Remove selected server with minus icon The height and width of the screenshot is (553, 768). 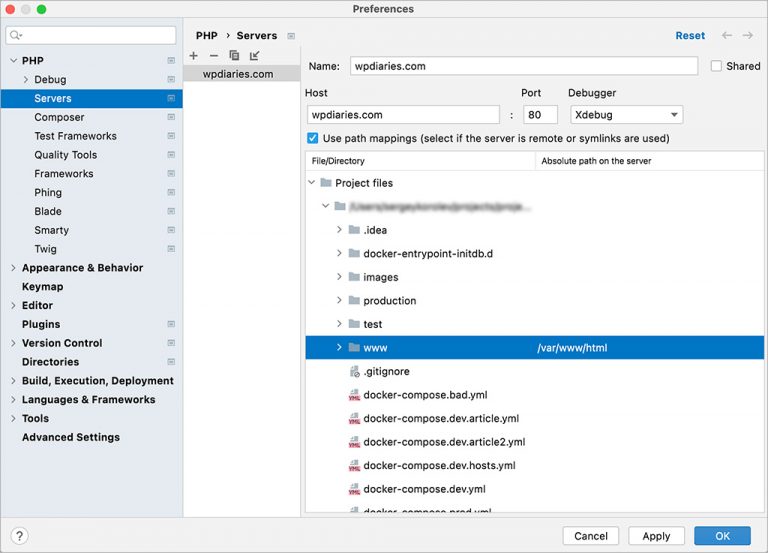[x=214, y=56]
